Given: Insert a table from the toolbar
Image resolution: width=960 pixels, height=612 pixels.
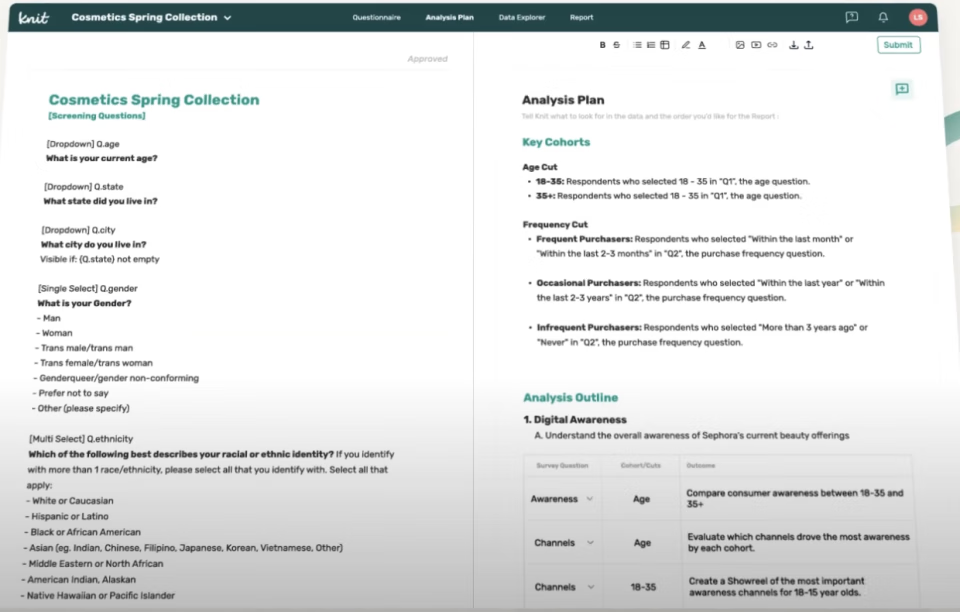Looking at the screenshot, I should 664,45.
